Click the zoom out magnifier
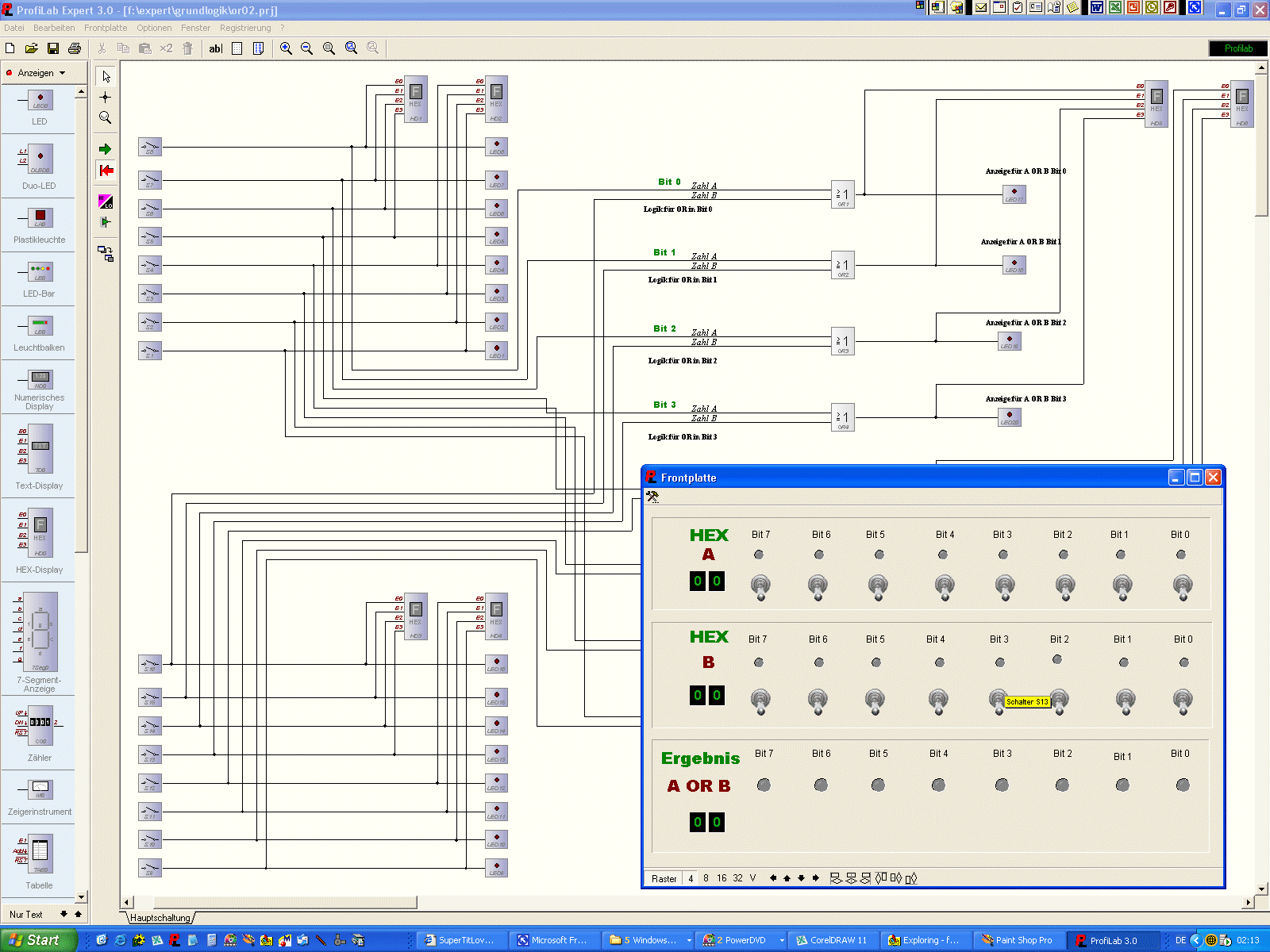Screen dimensions: 1270x952 (307, 48)
